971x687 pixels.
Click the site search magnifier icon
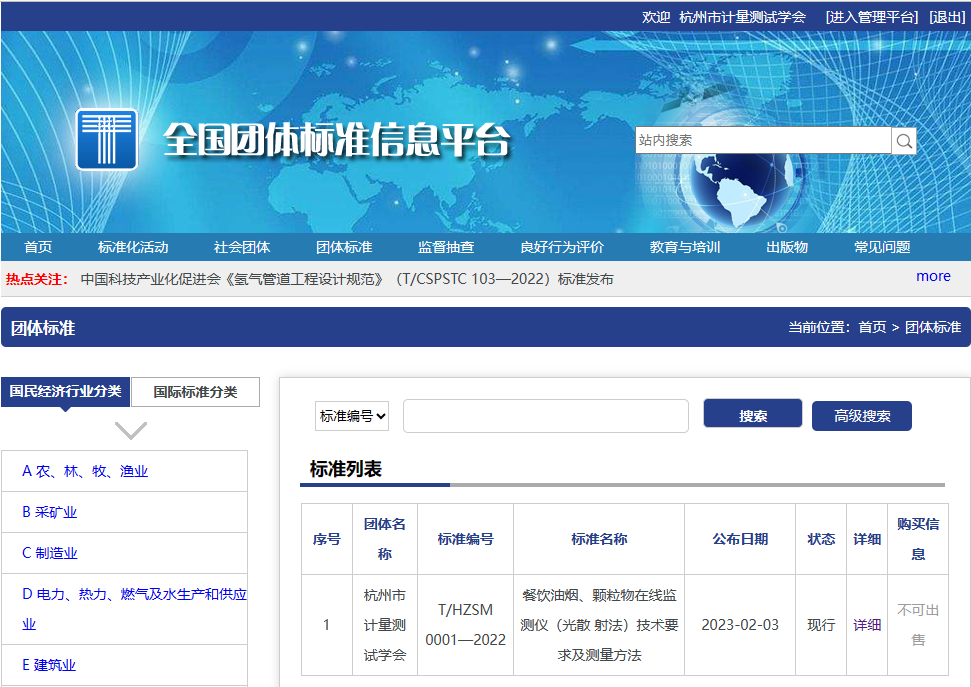(904, 141)
